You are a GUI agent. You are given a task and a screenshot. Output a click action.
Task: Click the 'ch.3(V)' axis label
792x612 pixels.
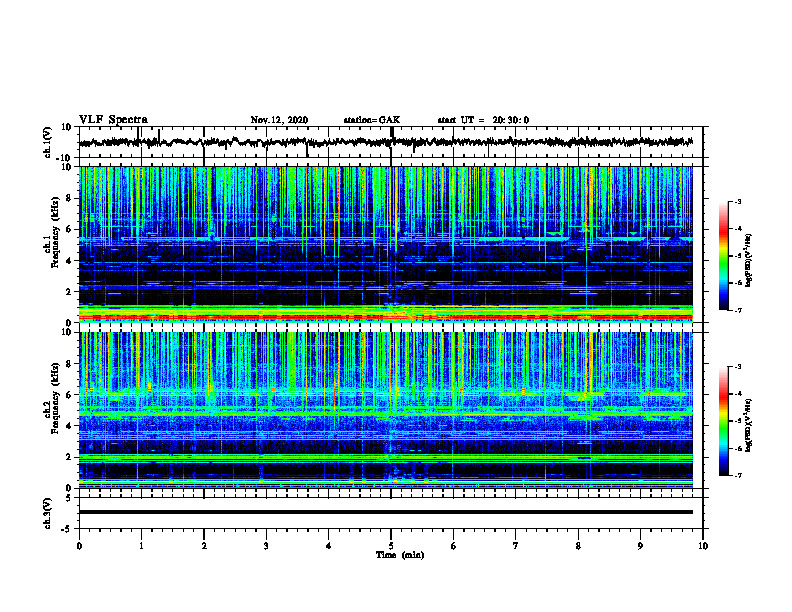(48, 513)
